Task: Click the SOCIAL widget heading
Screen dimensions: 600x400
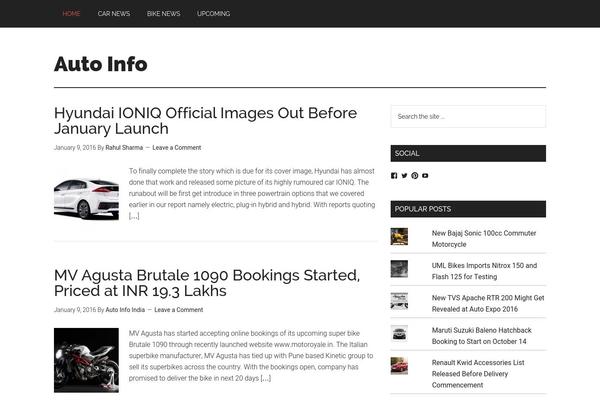Action: pyautogui.click(x=468, y=153)
